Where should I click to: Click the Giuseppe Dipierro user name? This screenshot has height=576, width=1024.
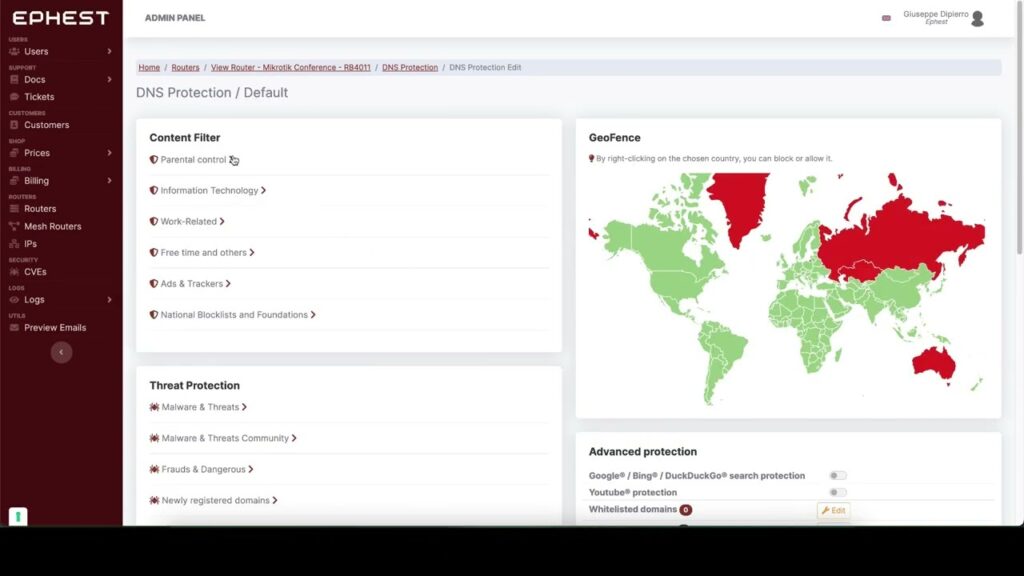point(936,14)
